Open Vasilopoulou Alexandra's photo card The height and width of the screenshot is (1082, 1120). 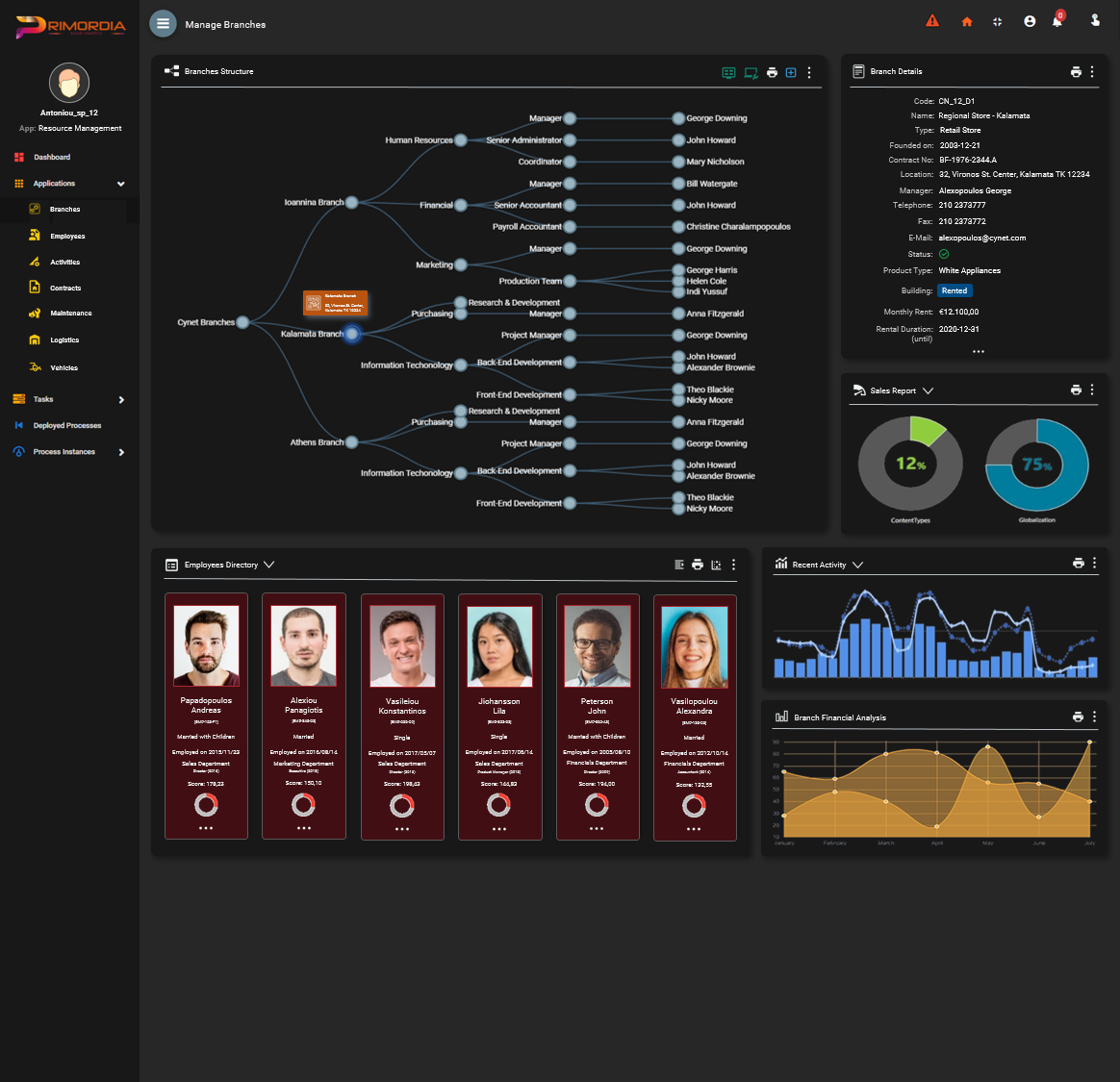pyautogui.click(x=694, y=645)
